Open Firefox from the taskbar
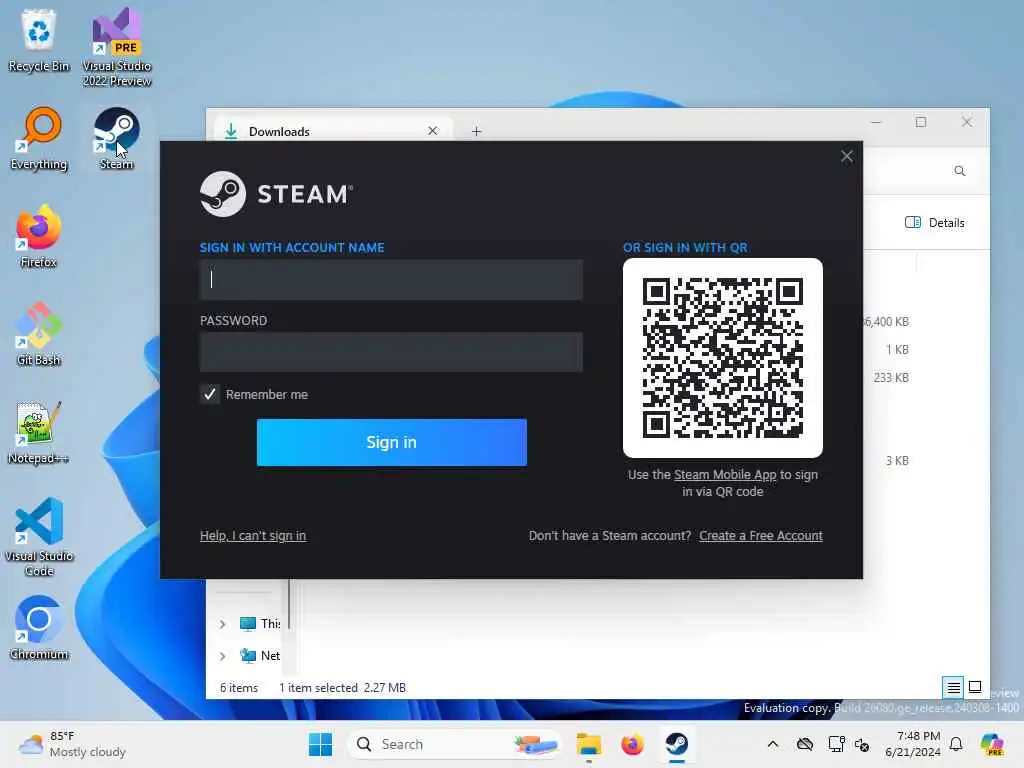The image size is (1024, 768). click(632, 744)
